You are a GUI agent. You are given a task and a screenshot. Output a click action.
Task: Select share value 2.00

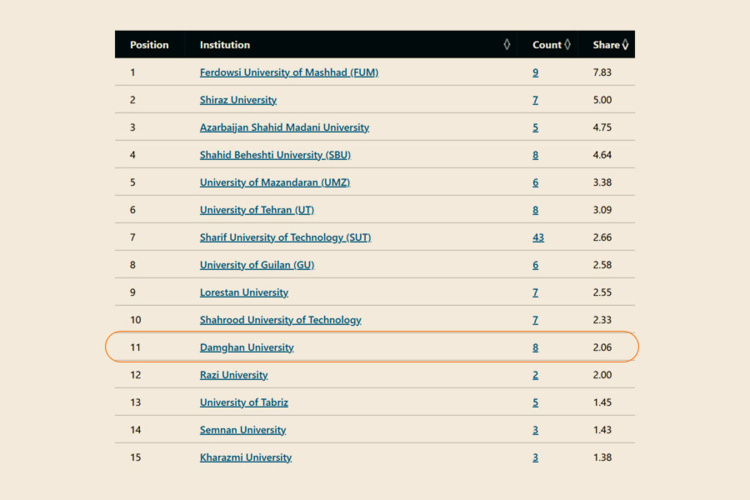point(602,375)
